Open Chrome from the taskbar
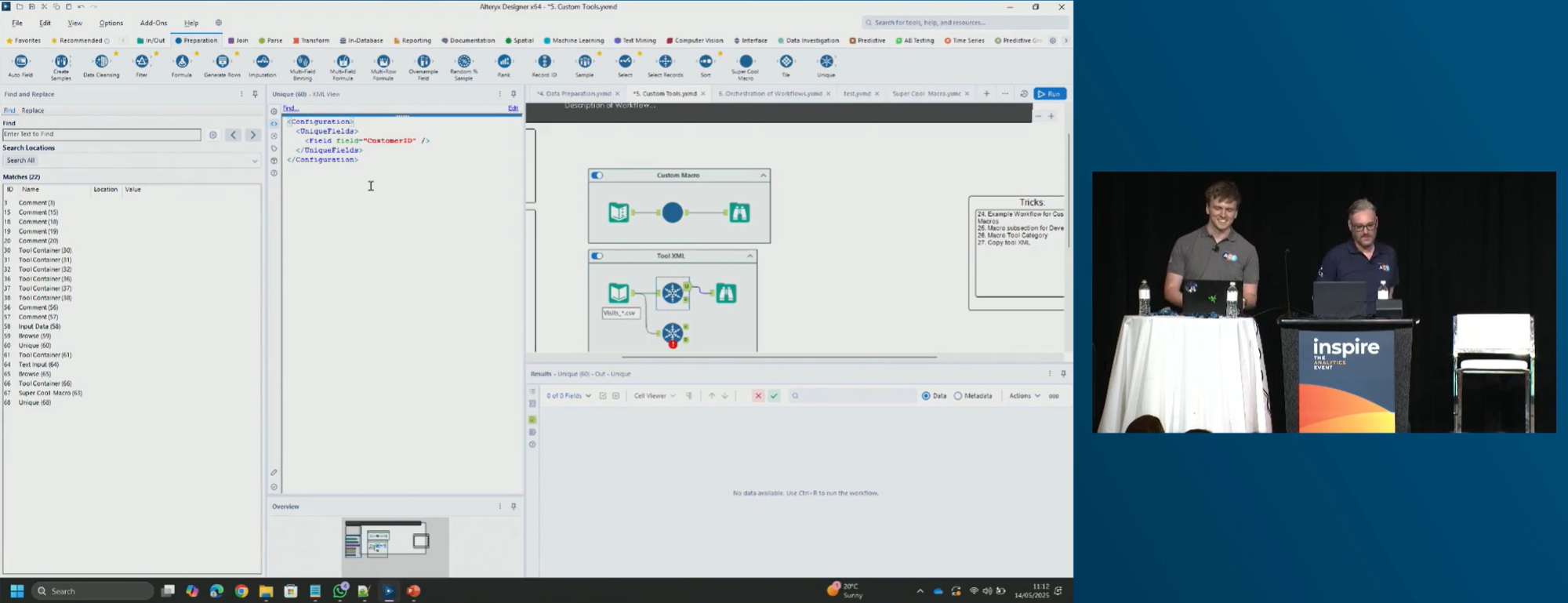Image resolution: width=1568 pixels, height=603 pixels. point(241,590)
